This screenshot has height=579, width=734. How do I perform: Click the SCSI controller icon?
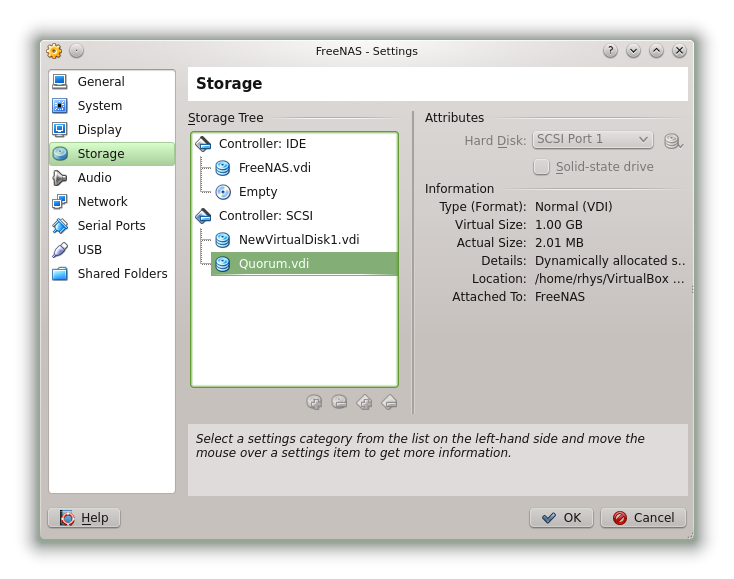pyautogui.click(x=203, y=216)
